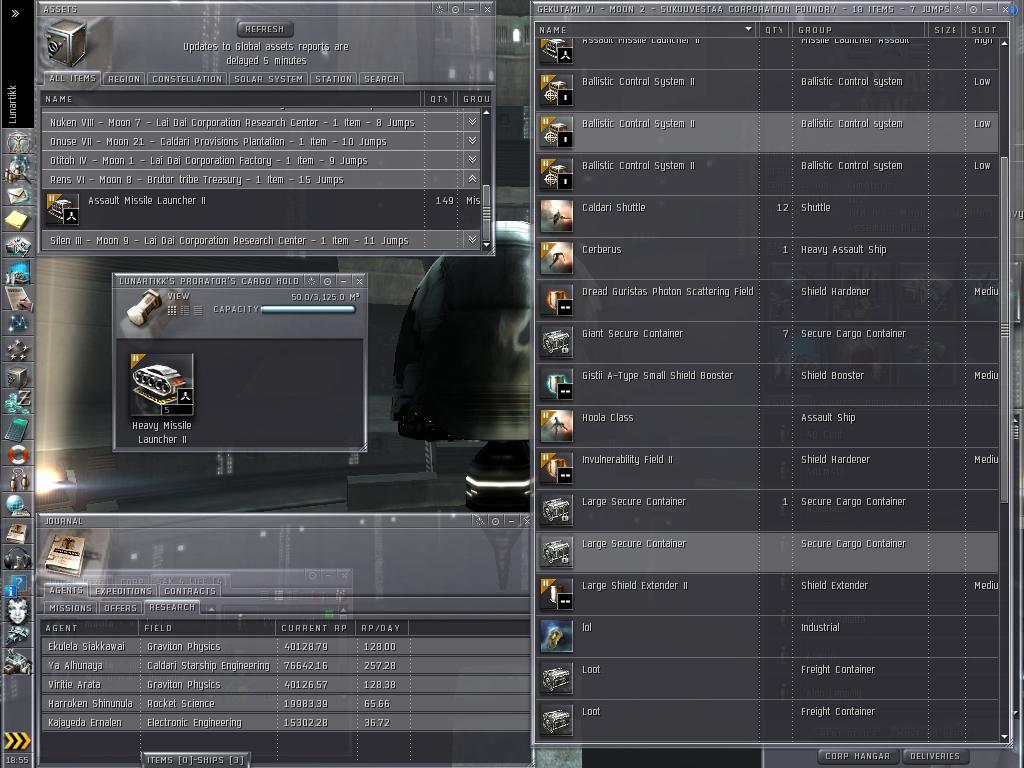Screen dimensions: 1024x768
Task: Open Name column sort arrow in hangar
Action: (x=748, y=29)
